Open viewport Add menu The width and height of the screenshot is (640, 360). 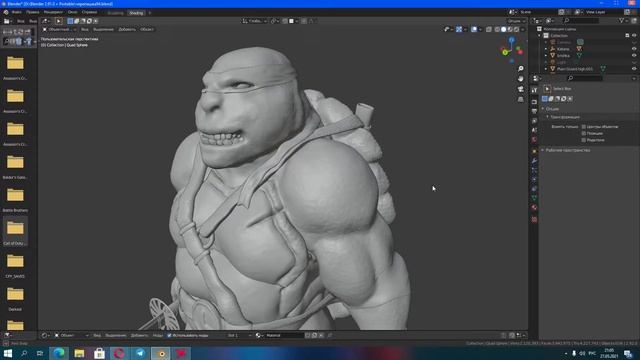point(127,29)
